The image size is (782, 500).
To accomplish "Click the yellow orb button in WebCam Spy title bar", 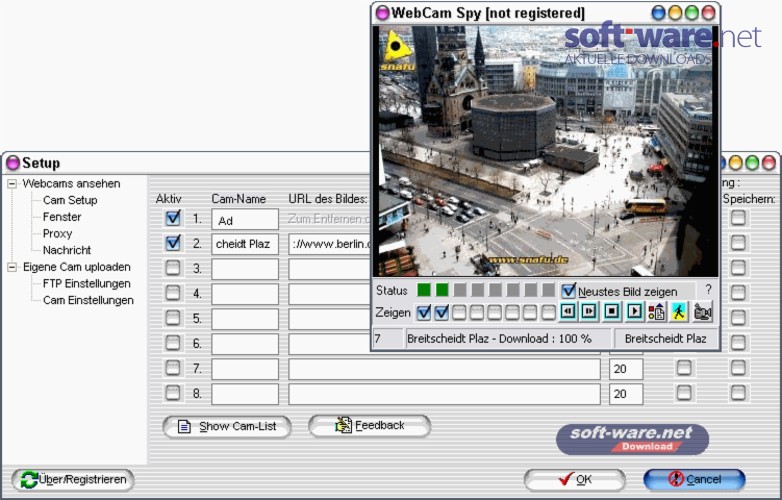I will pos(675,13).
